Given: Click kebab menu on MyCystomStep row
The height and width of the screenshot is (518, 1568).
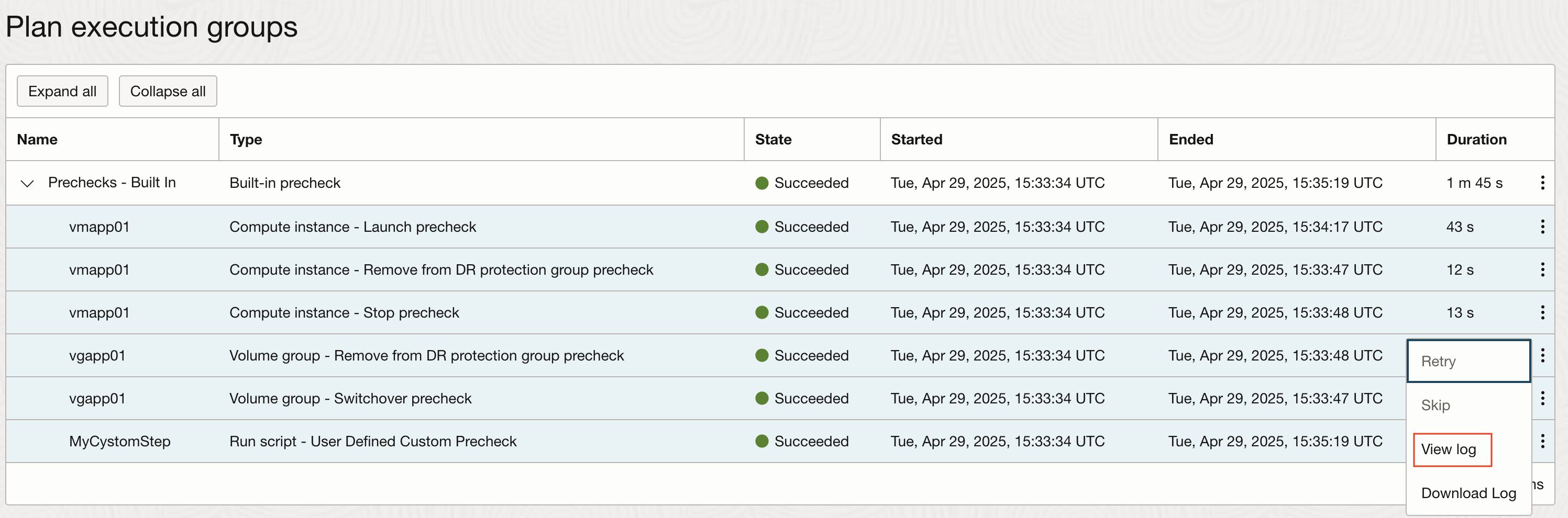Looking at the screenshot, I should tap(1542, 442).
